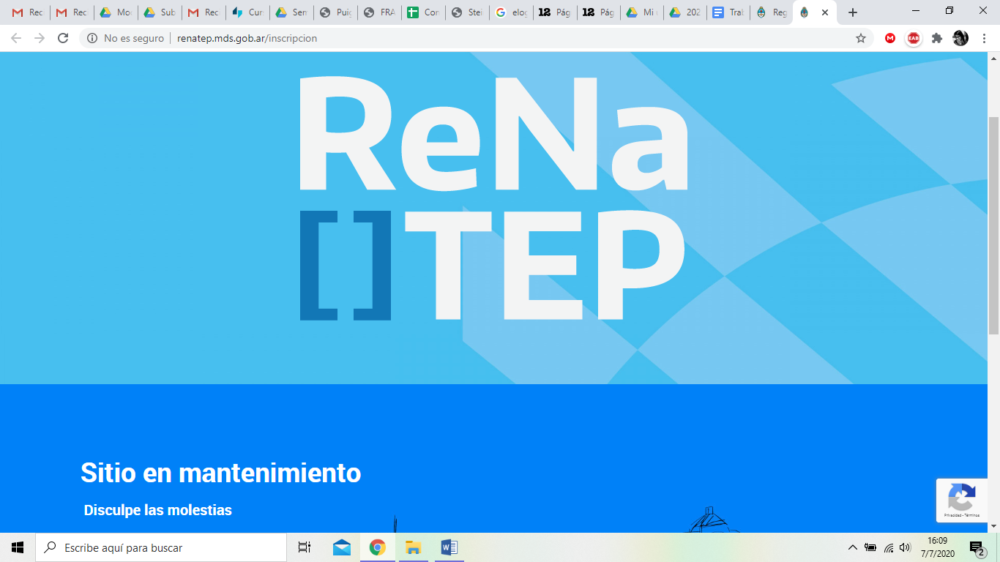The width and height of the screenshot is (1000, 562).
Task: Open the Extensions puzzle-piece menu
Action: [937, 38]
